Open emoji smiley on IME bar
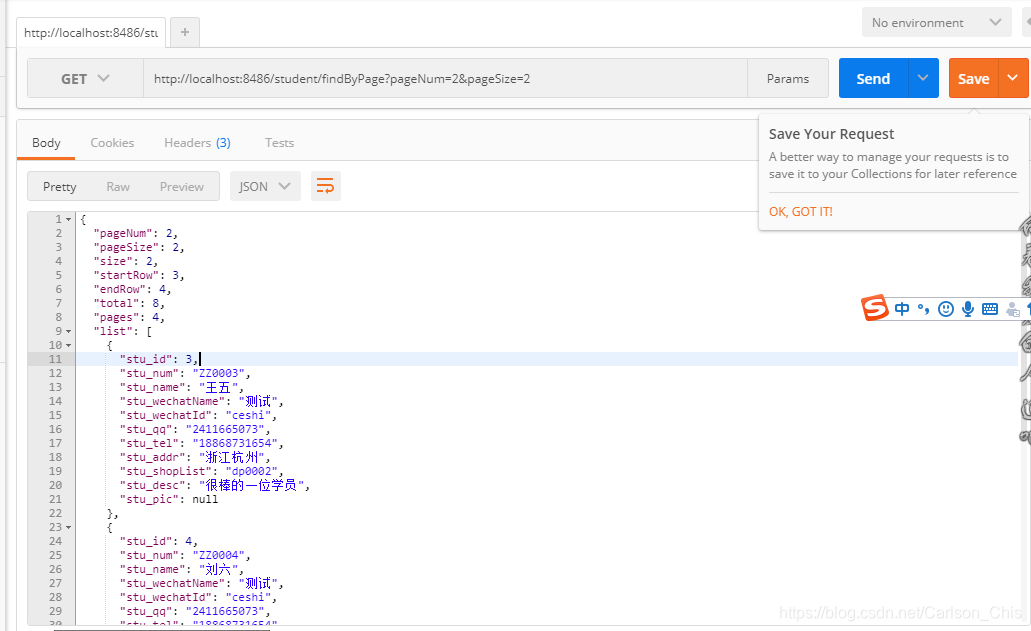The image size is (1031, 631). click(x=946, y=309)
